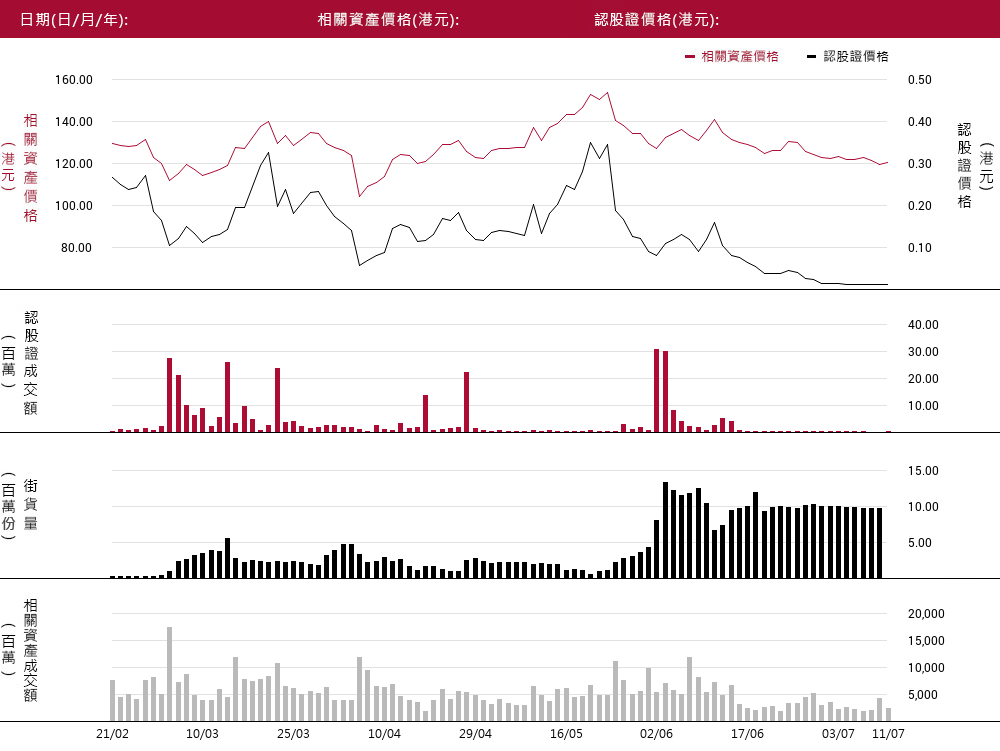Viewport: 1000px width, 751px height.
Task: Click the 0.50 right axis label
Action: coord(920,80)
